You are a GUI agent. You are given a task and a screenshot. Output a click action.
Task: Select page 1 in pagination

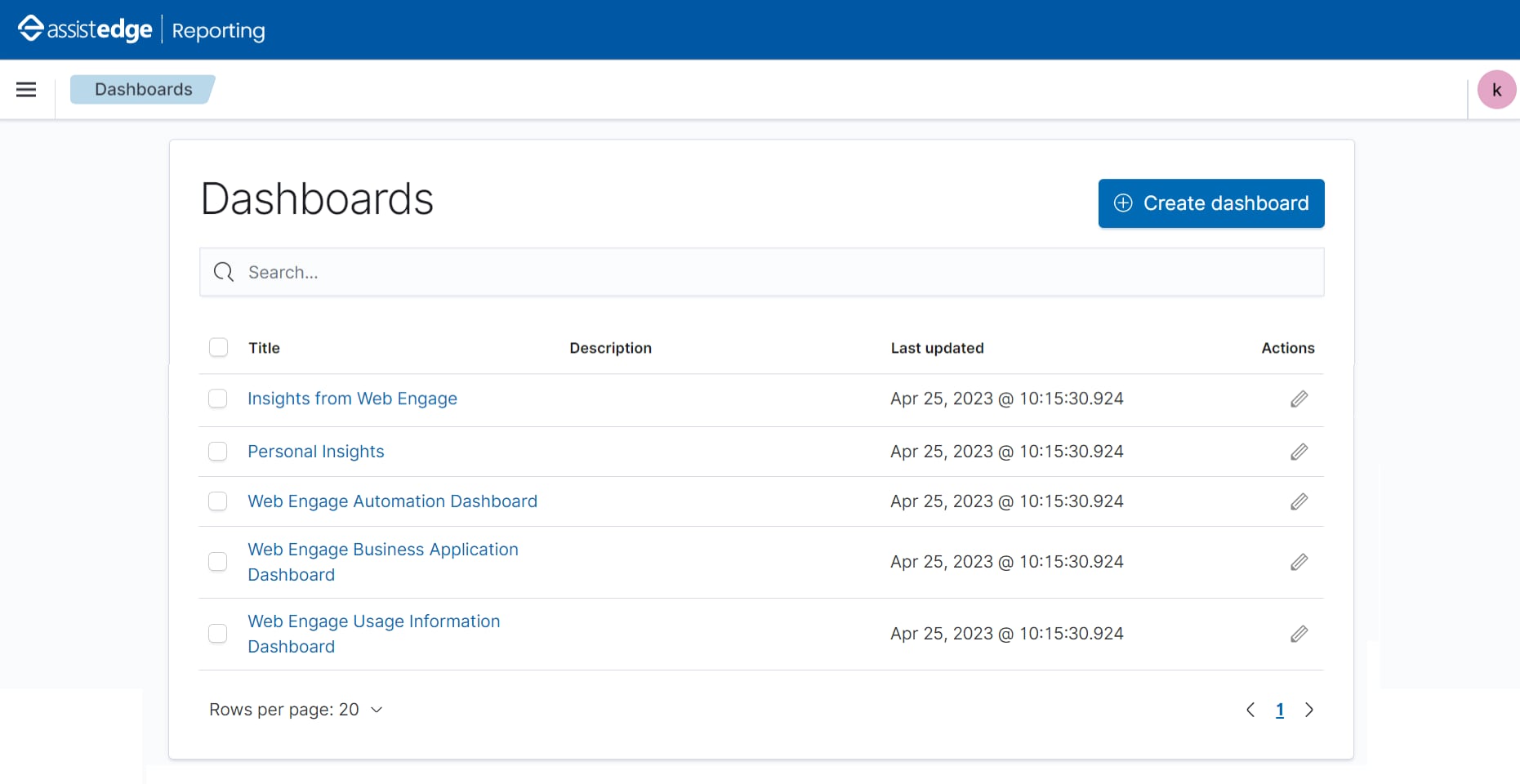1279,710
